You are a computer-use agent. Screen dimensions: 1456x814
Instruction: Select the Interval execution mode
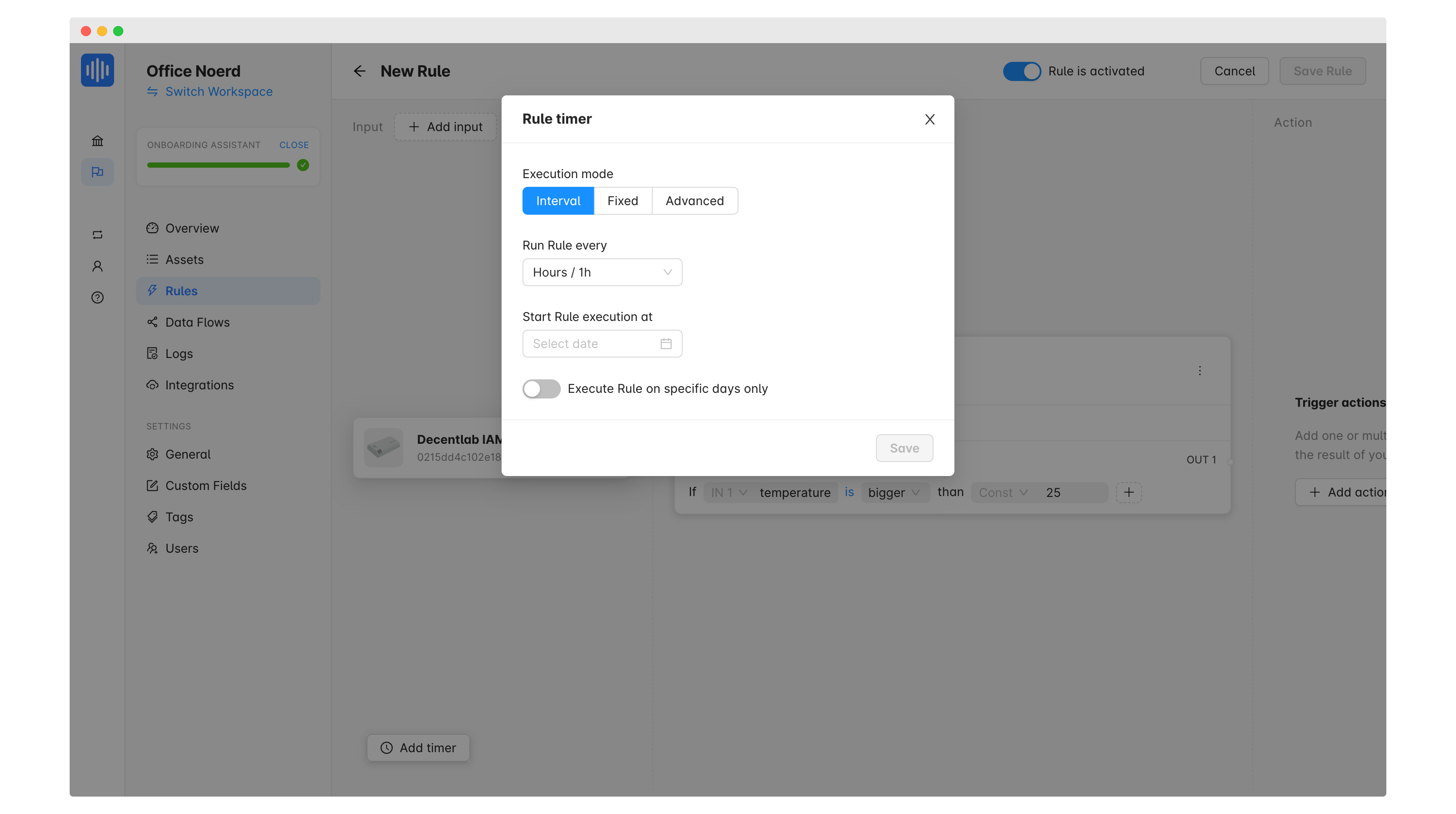click(x=558, y=201)
